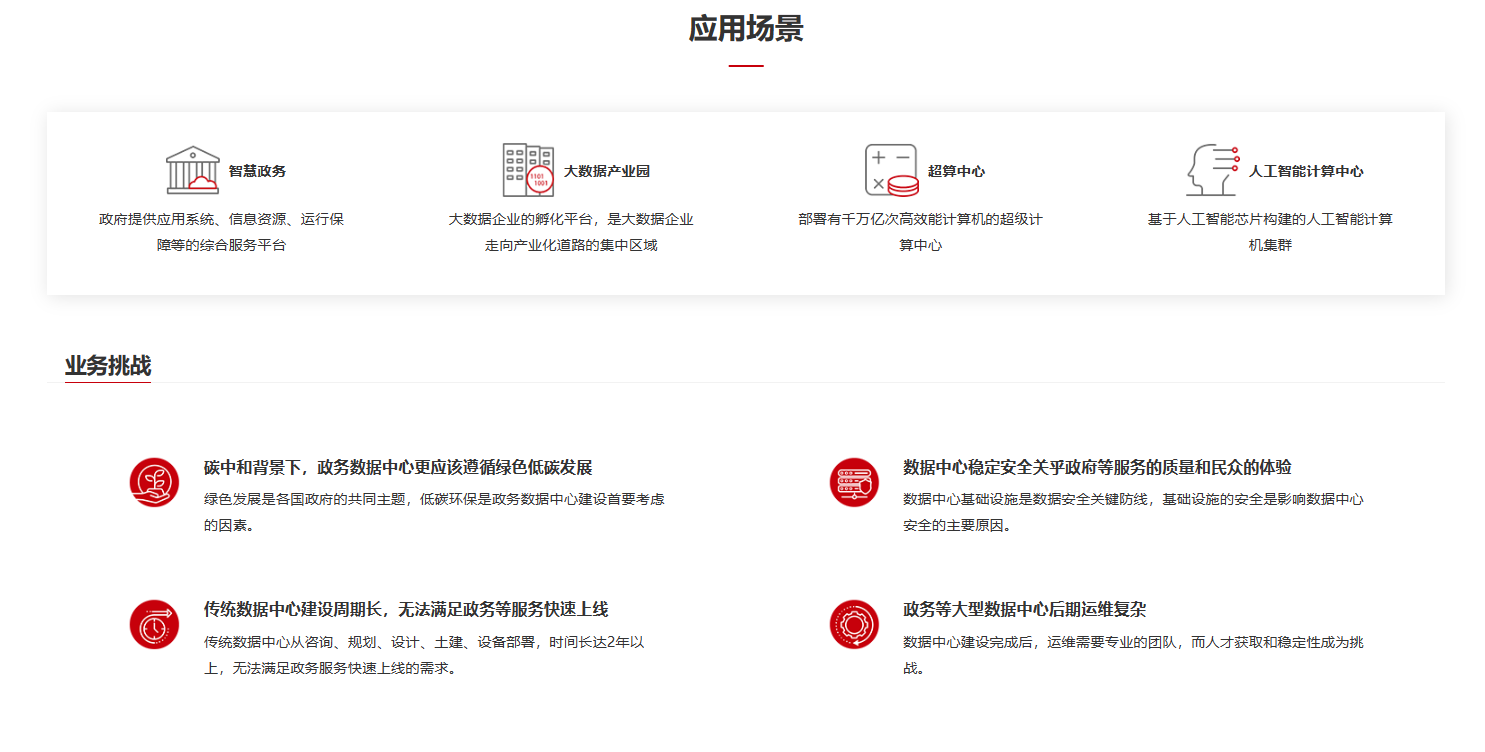Click the 智慧政务 description about 综合服务平台
1485x752 pixels.
coord(221,232)
